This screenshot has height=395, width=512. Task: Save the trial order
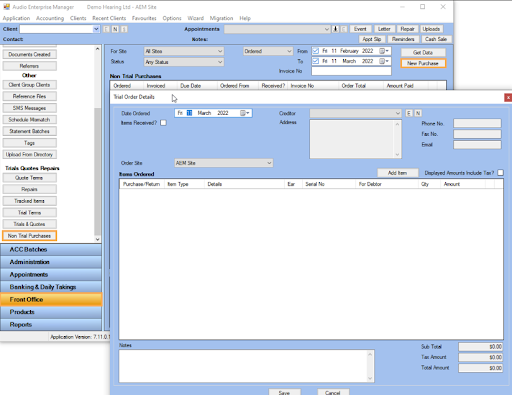click(284, 392)
